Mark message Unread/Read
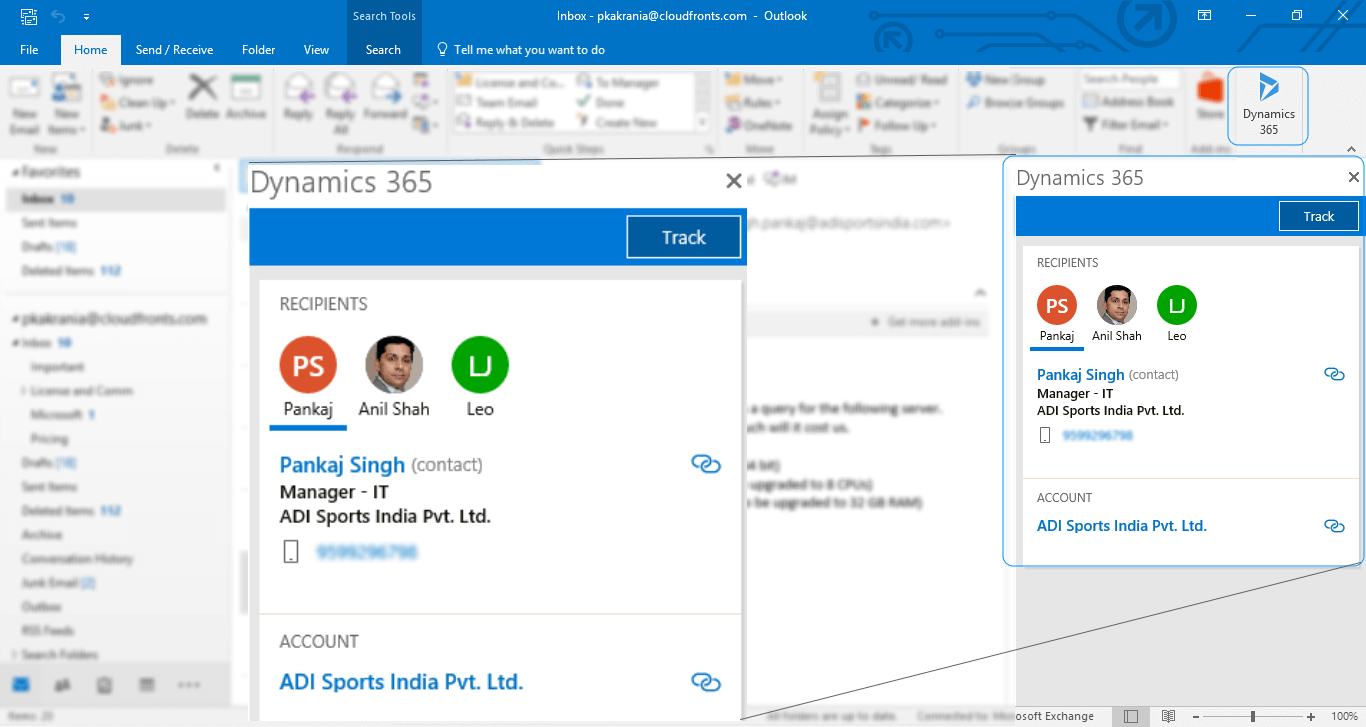 pyautogui.click(x=900, y=80)
